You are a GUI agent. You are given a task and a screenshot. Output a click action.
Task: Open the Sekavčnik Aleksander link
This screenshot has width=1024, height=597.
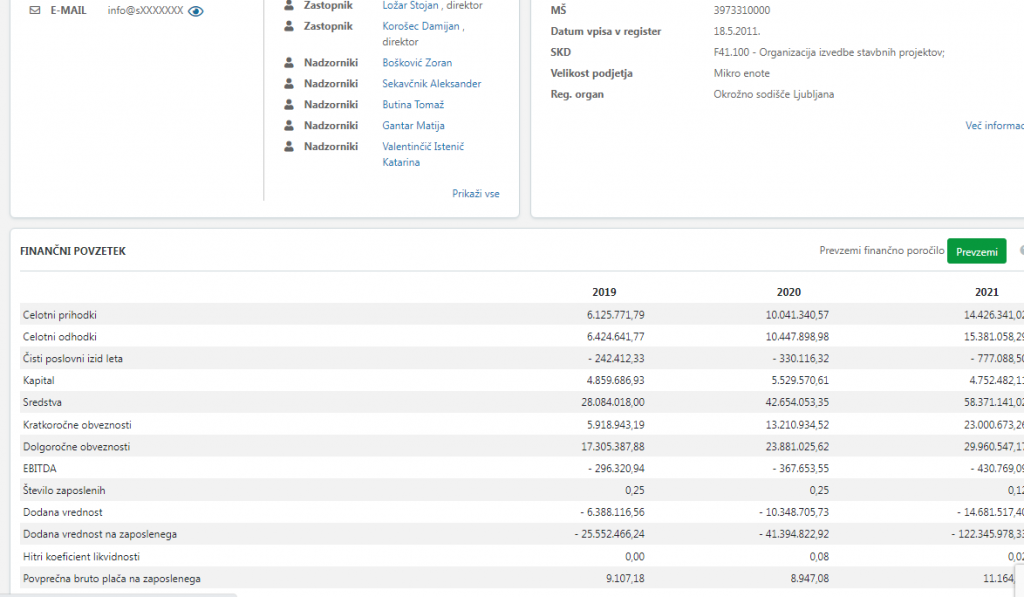pyautogui.click(x=431, y=84)
